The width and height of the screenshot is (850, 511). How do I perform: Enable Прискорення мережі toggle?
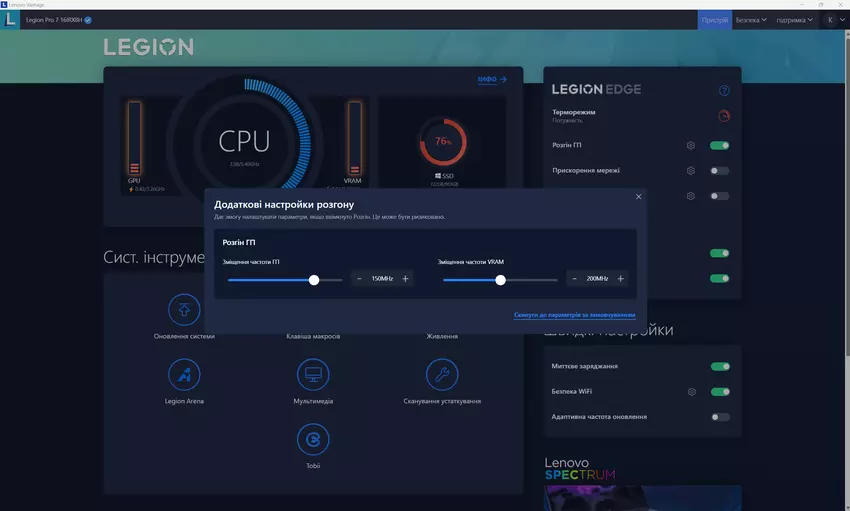(x=719, y=171)
